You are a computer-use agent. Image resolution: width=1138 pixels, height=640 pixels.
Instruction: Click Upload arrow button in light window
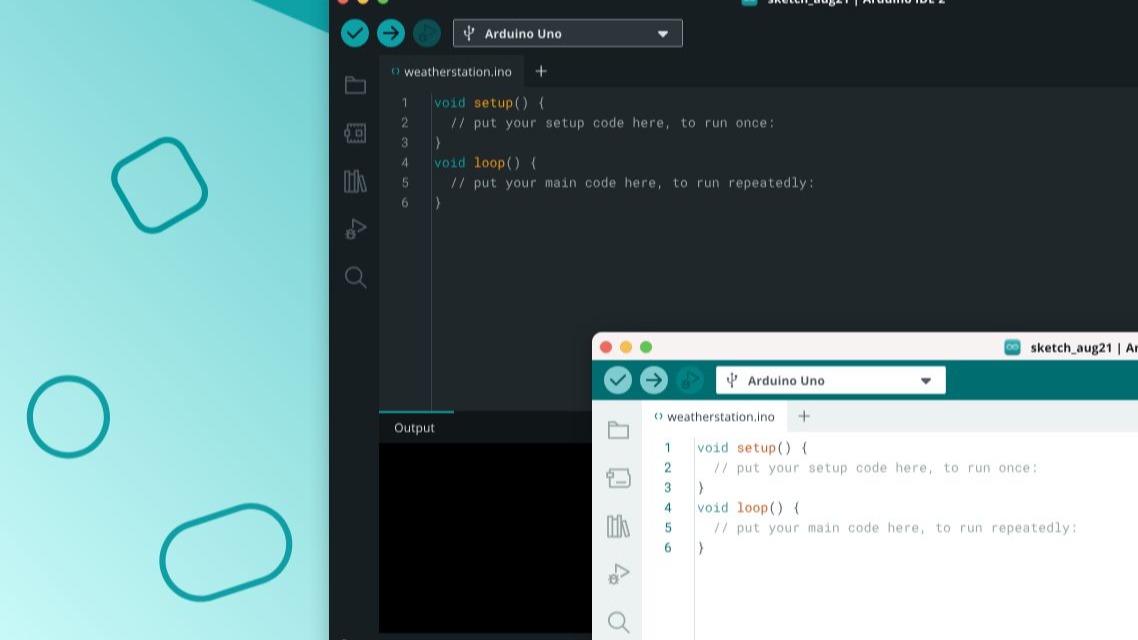click(653, 380)
